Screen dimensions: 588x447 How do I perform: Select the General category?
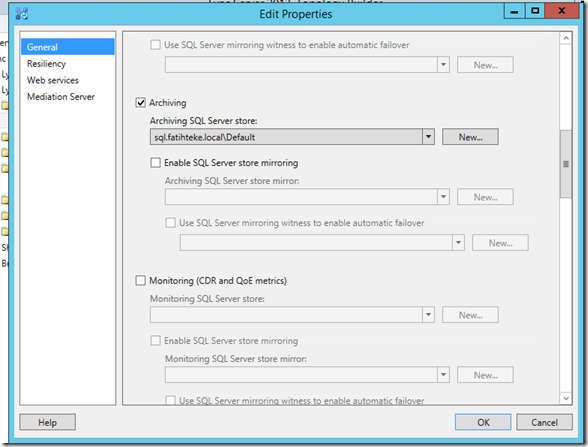[68, 47]
